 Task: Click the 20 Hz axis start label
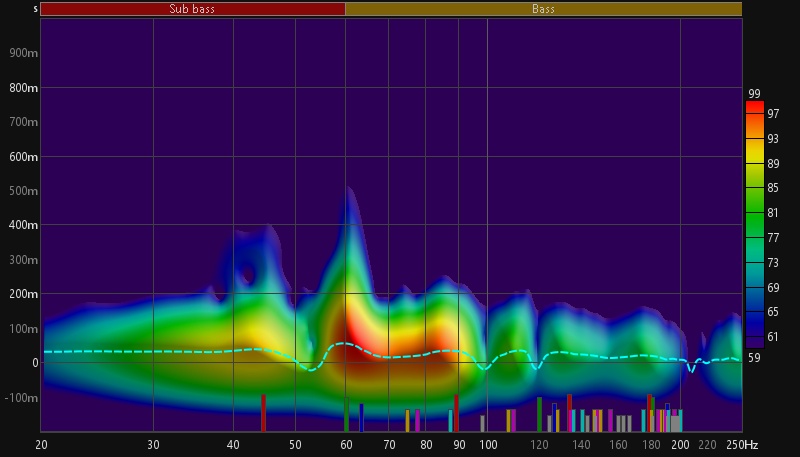(x=42, y=444)
